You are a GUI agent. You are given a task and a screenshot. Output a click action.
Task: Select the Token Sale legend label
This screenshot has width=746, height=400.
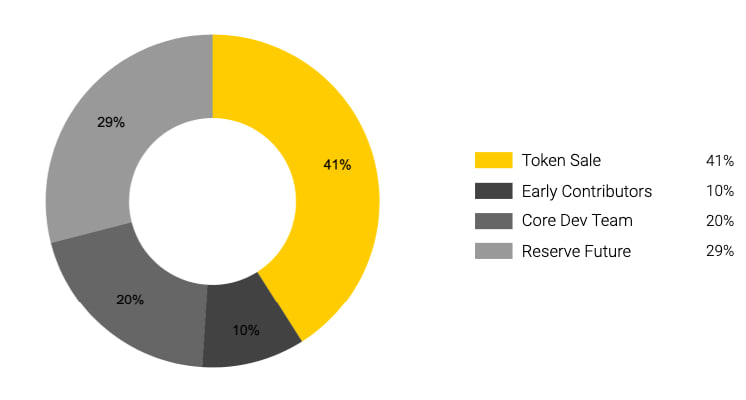click(561, 160)
